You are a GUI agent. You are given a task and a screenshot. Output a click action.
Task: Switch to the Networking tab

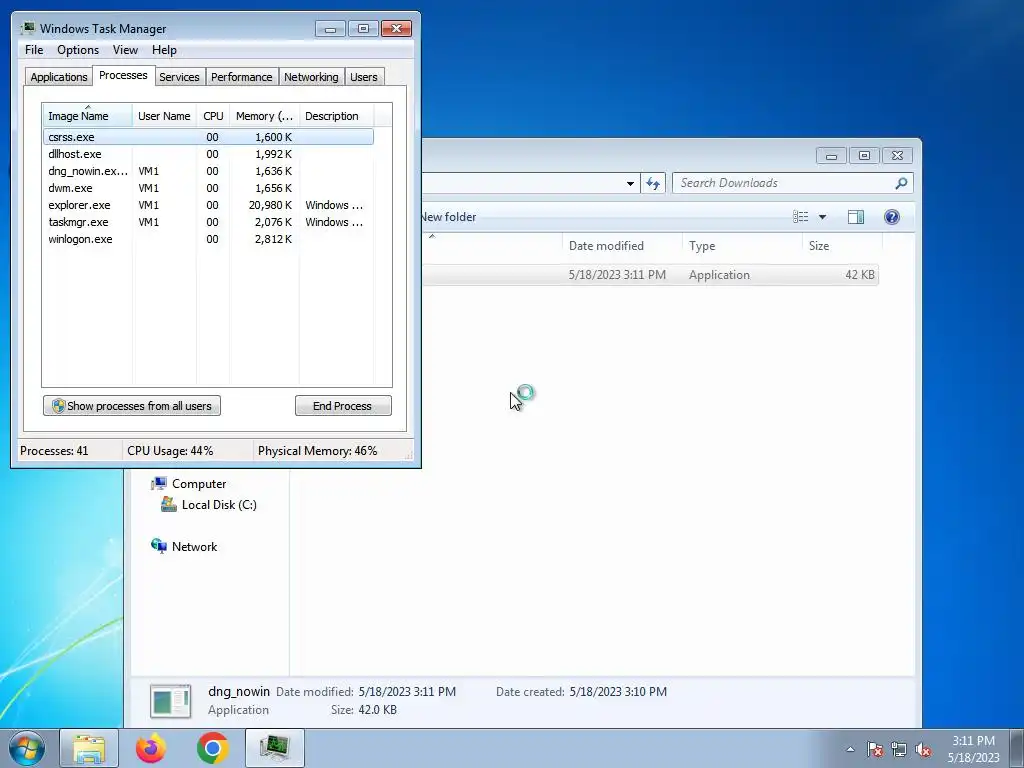click(x=311, y=77)
